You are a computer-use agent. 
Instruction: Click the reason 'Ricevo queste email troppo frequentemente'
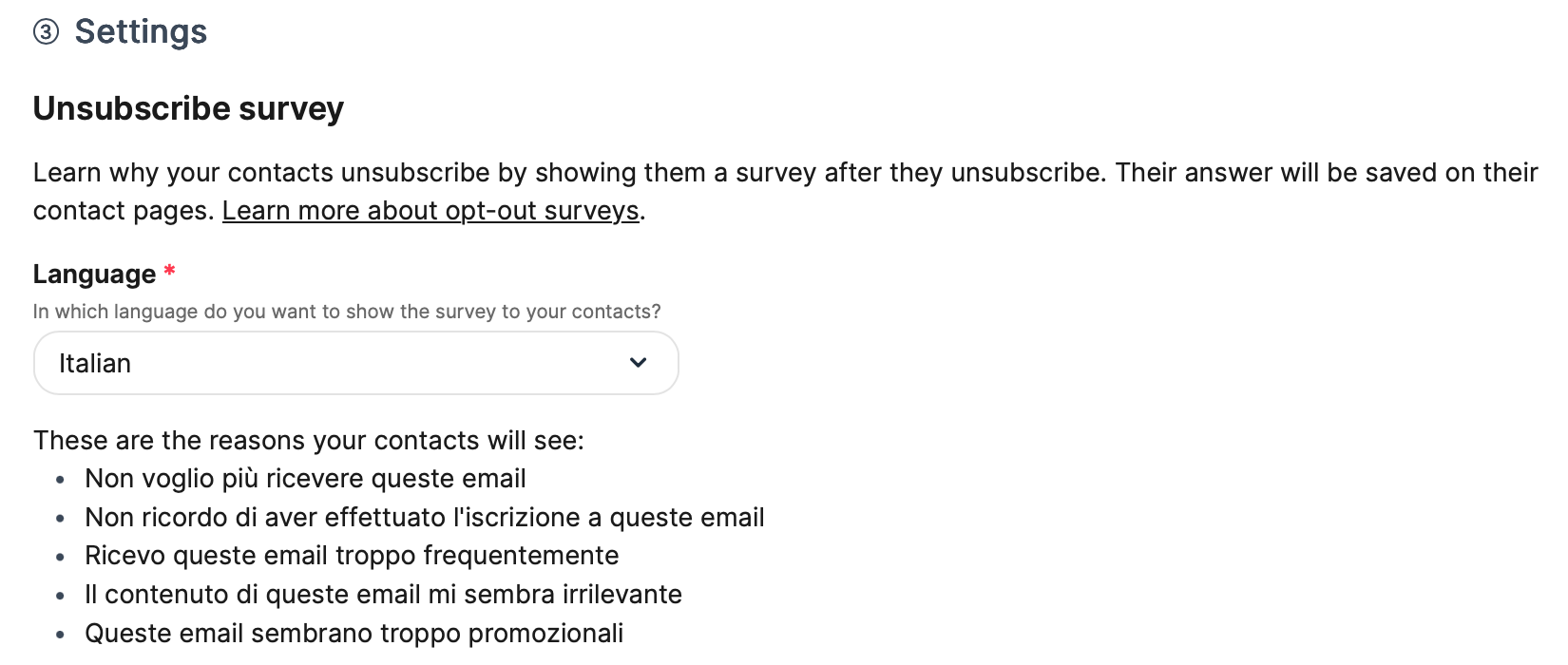[x=352, y=555]
